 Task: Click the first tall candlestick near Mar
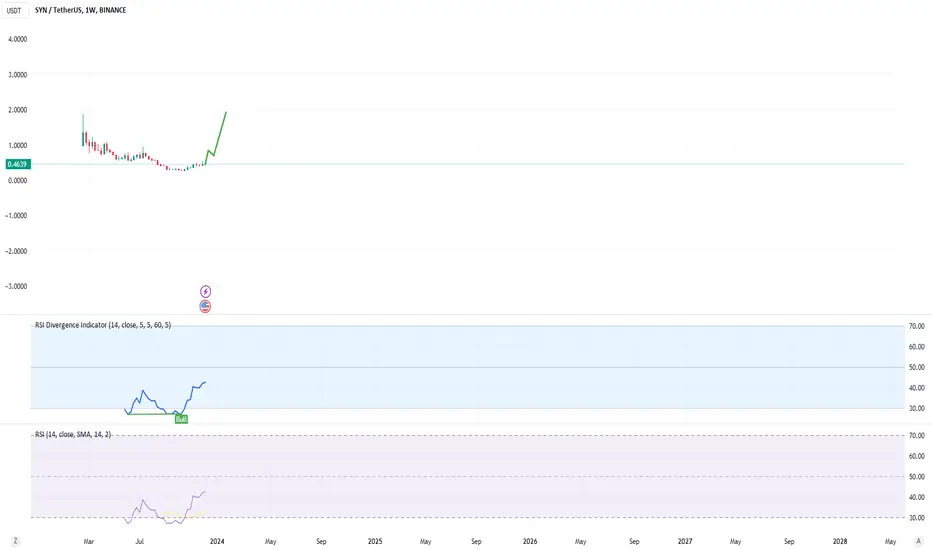point(83,131)
